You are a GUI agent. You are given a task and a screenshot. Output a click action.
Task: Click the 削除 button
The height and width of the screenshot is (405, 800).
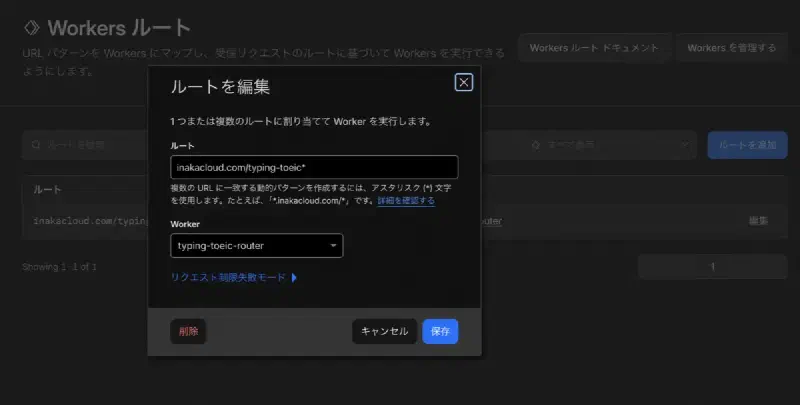tap(188, 332)
